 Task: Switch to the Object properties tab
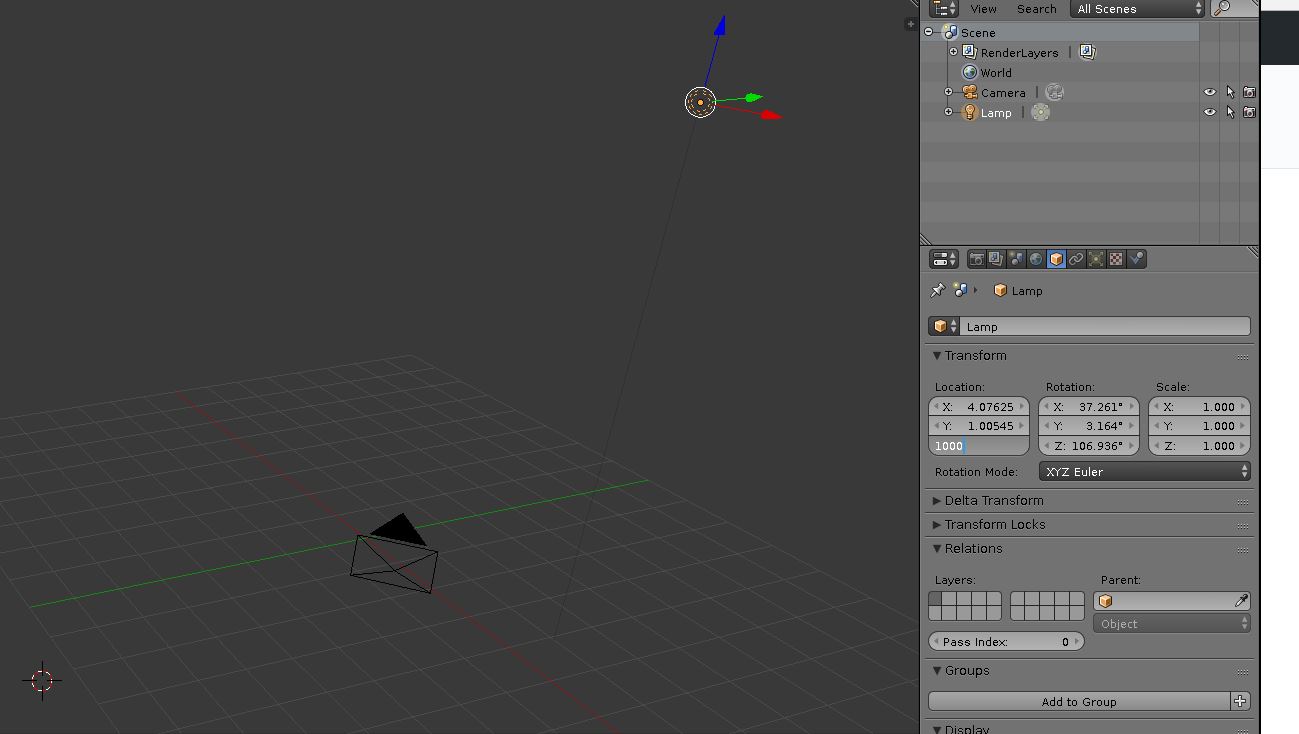pos(1056,259)
